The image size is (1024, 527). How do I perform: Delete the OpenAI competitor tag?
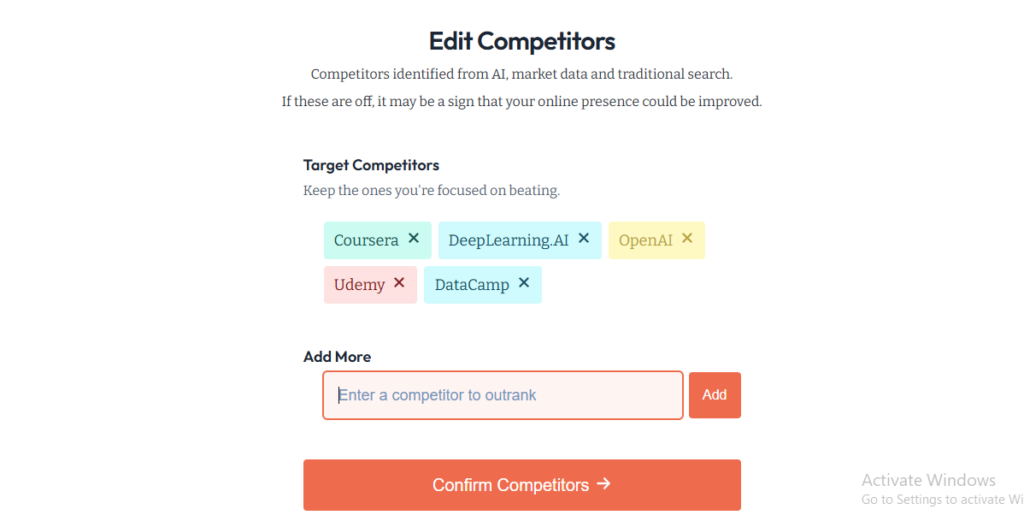tap(687, 239)
